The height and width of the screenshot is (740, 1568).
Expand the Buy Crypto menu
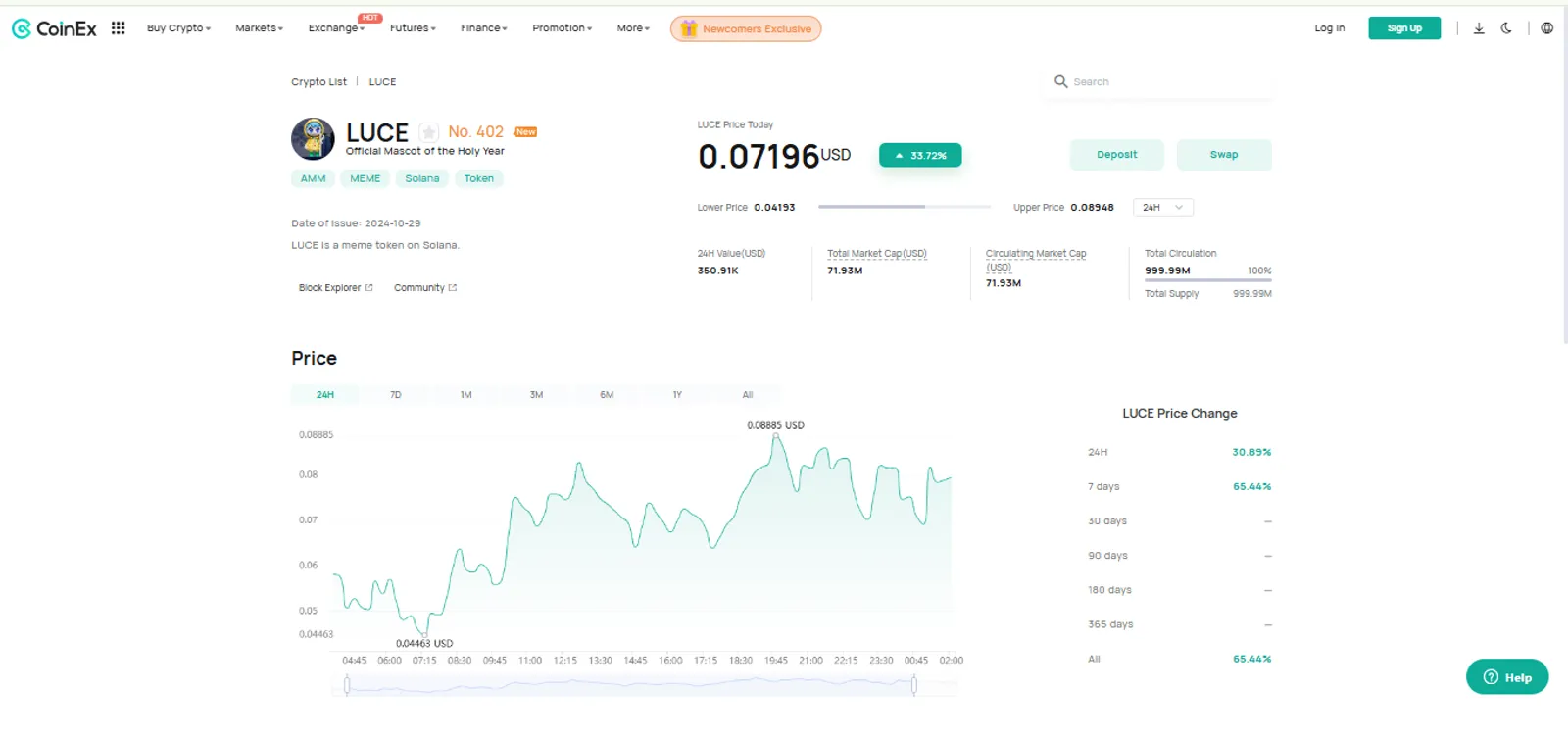pyautogui.click(x=178, y=28)
